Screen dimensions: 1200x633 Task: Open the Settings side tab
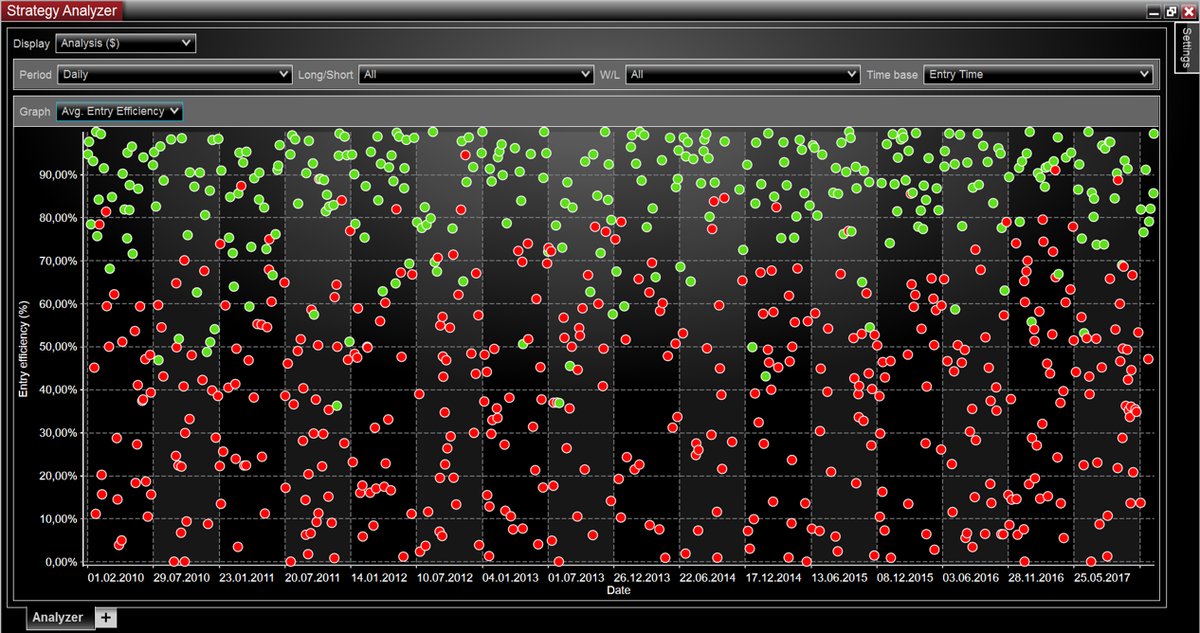[1185, 47]
